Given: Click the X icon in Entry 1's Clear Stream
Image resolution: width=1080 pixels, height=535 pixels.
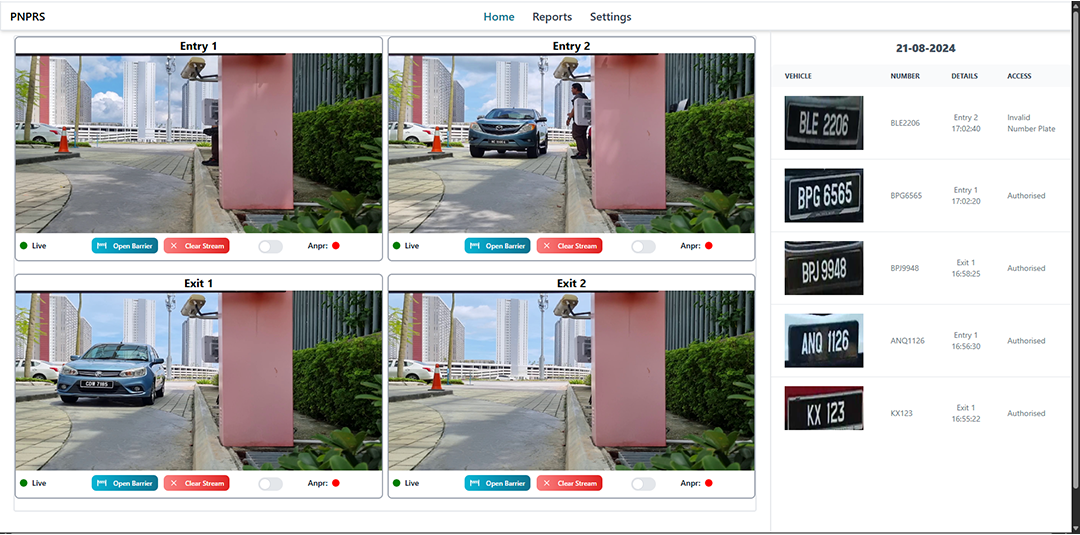Looking at the screenshot, I should pyautogui.click(x=173, y=246).
